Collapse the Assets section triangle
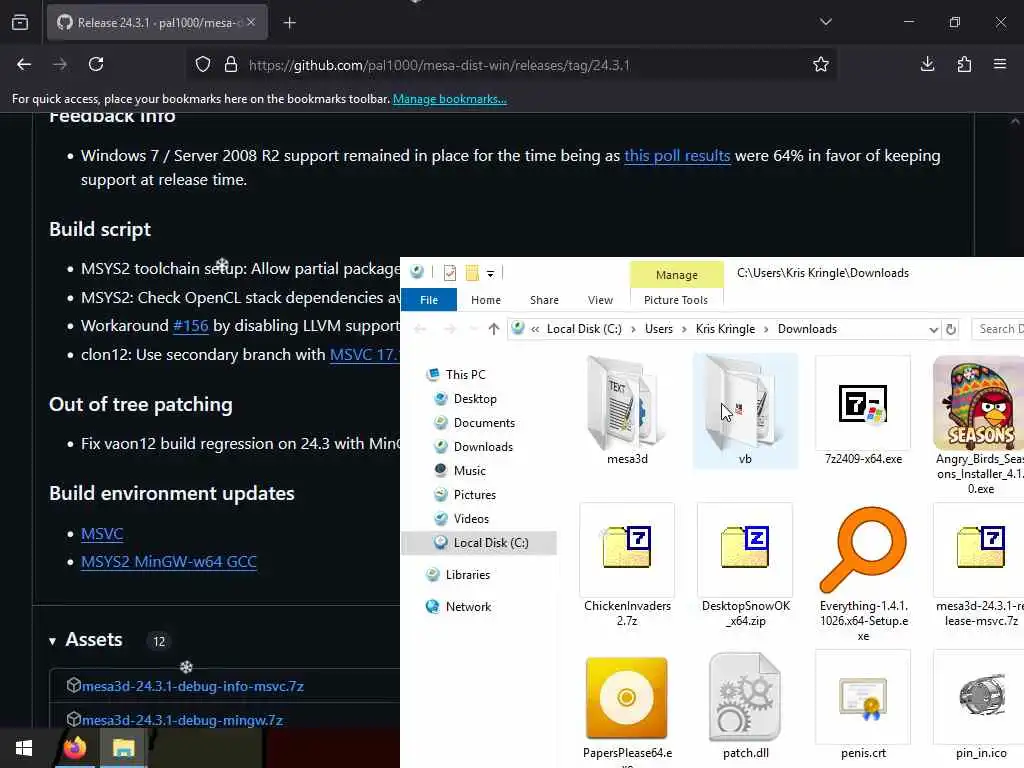The width and height of the screenshot is (1024, 768). click(52, 641)
